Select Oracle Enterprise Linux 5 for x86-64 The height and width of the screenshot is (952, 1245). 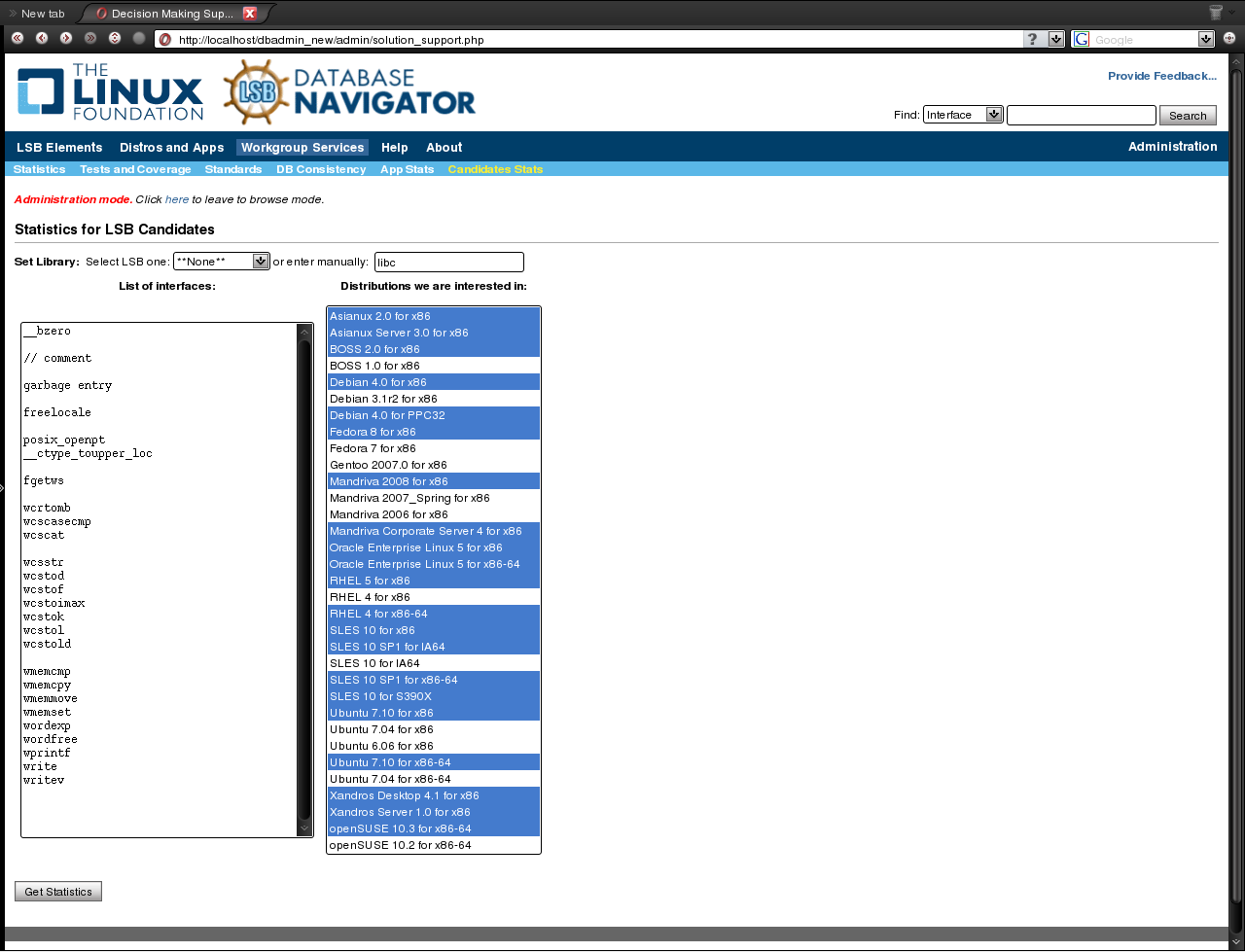434,564
